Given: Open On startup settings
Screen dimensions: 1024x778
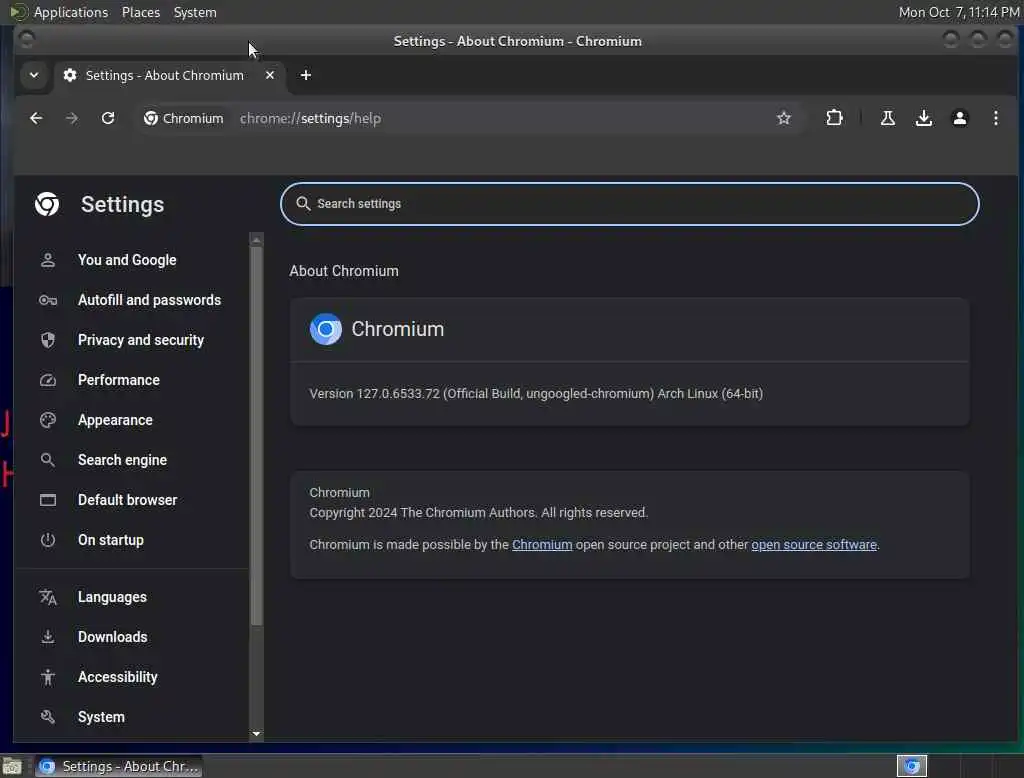Looking at the screenshot, I should 110,540.
